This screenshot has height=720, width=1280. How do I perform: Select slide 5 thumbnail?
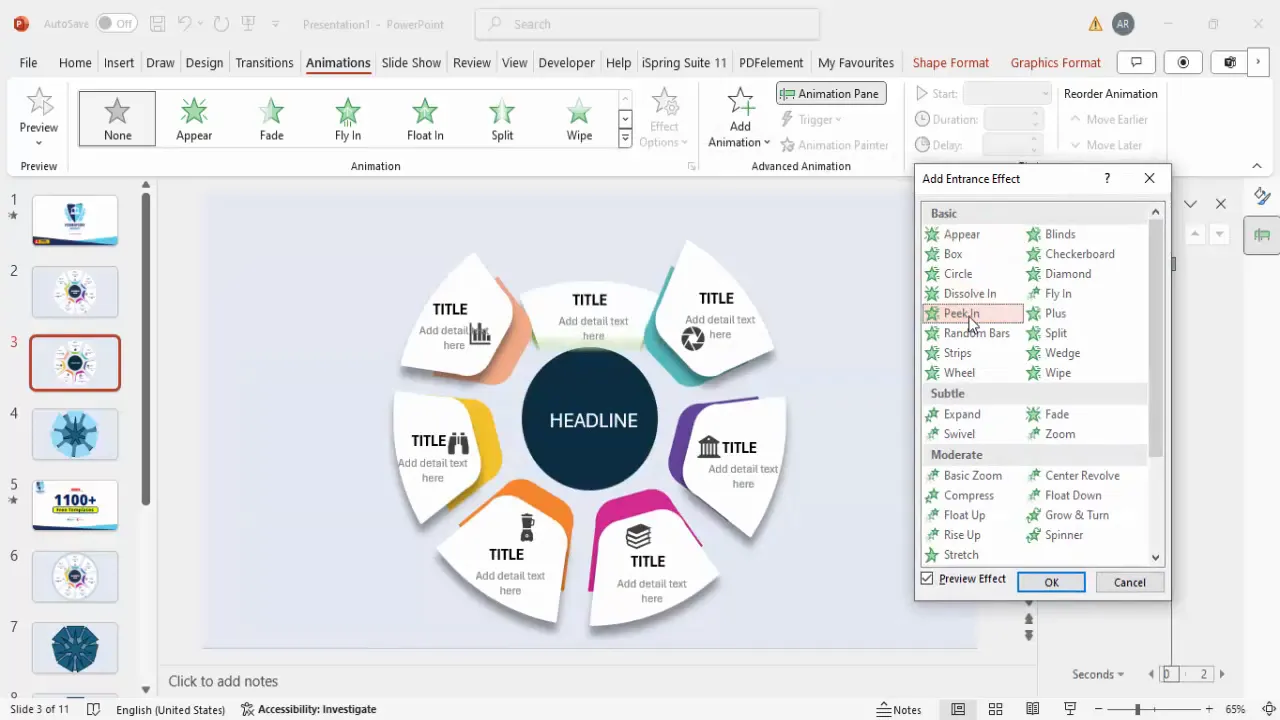[75, 505]
